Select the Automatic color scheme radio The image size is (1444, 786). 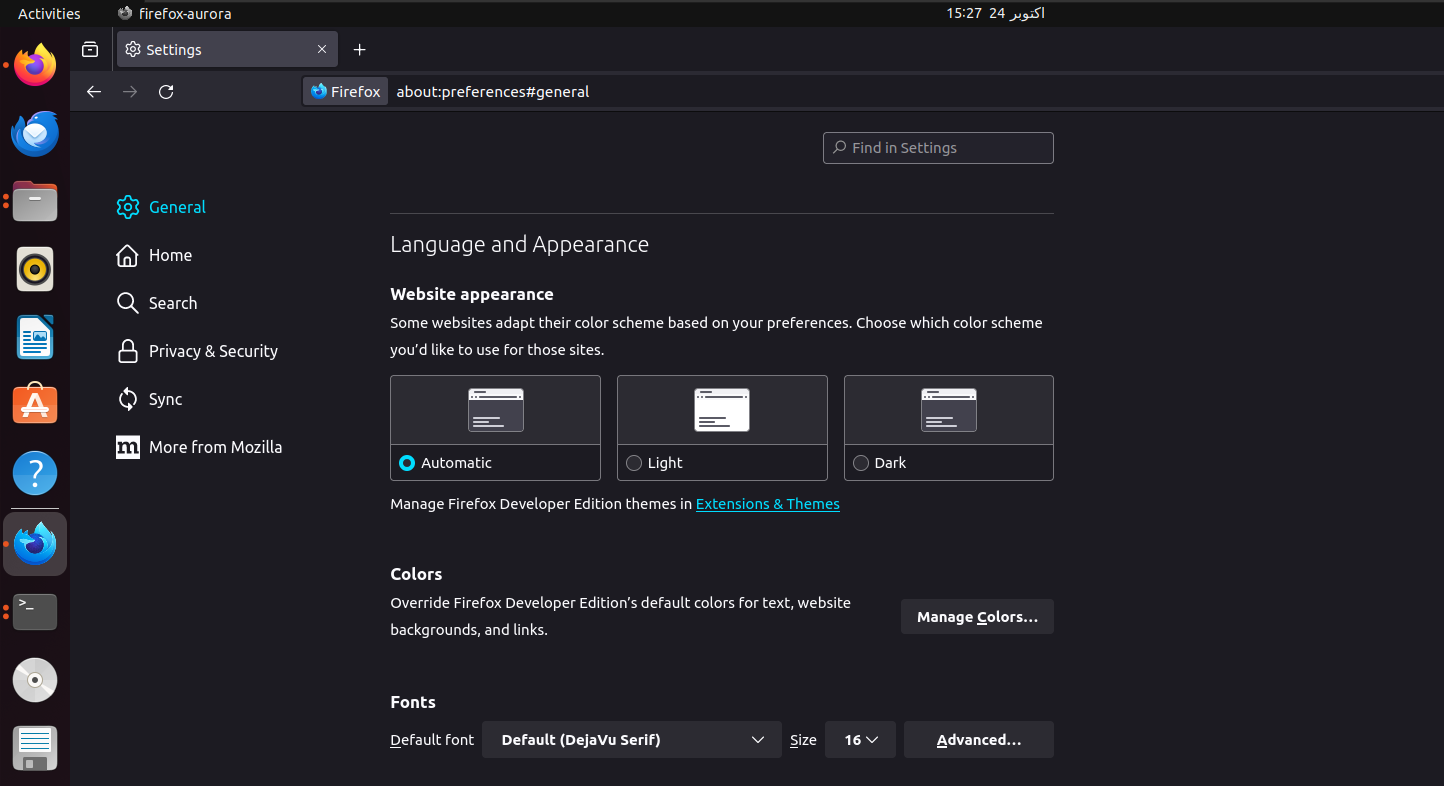pyautogui.click(x=407, y=463)
